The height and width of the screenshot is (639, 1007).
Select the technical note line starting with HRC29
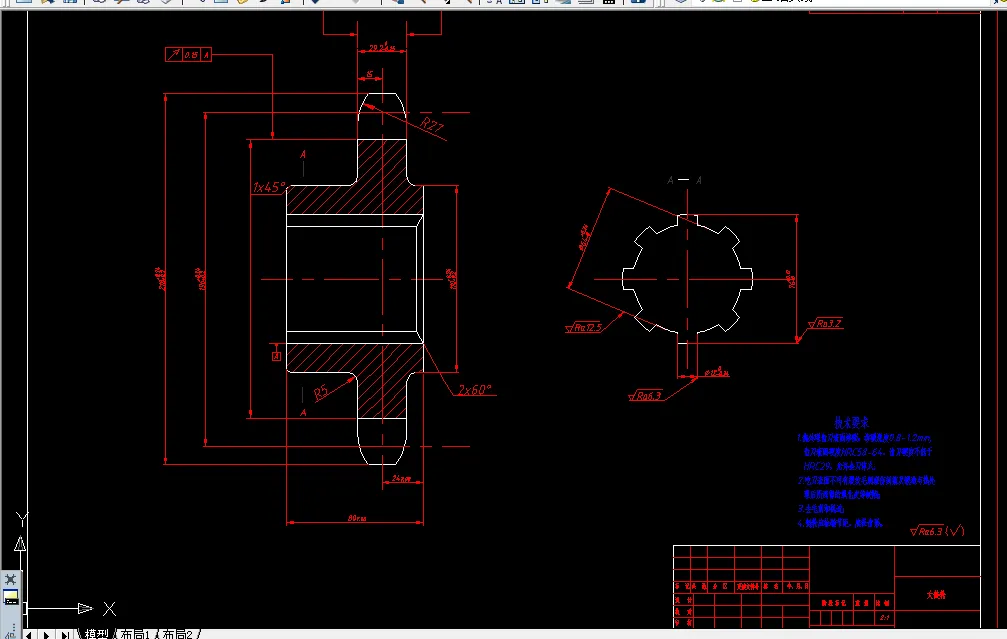[x=839, y=466]
